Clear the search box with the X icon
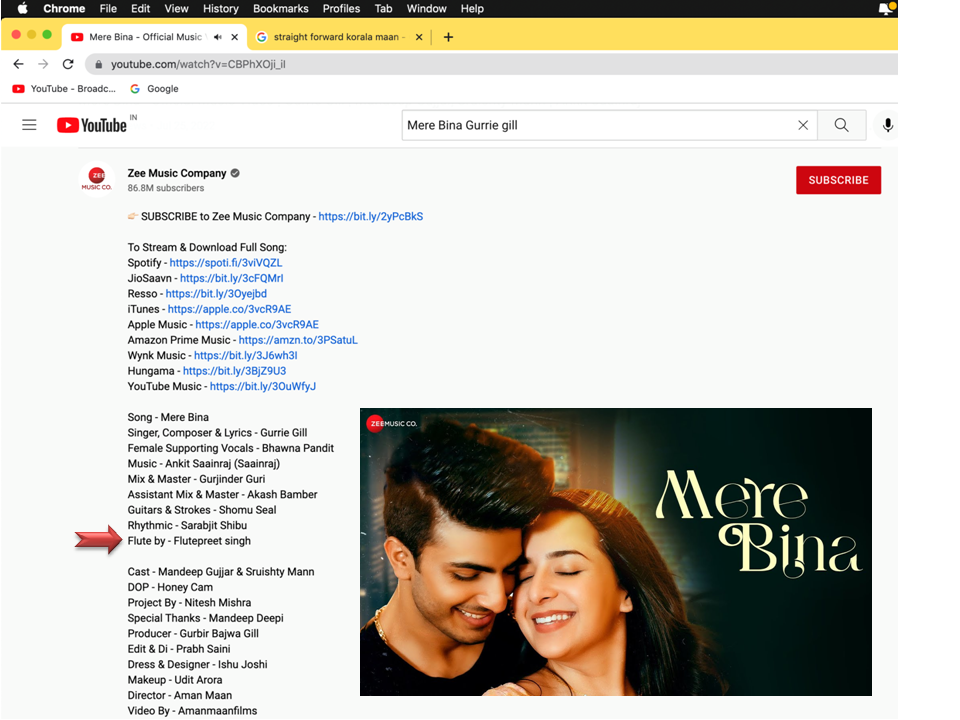960x720 pixels. pyautogui.click(x=803, y=125)
